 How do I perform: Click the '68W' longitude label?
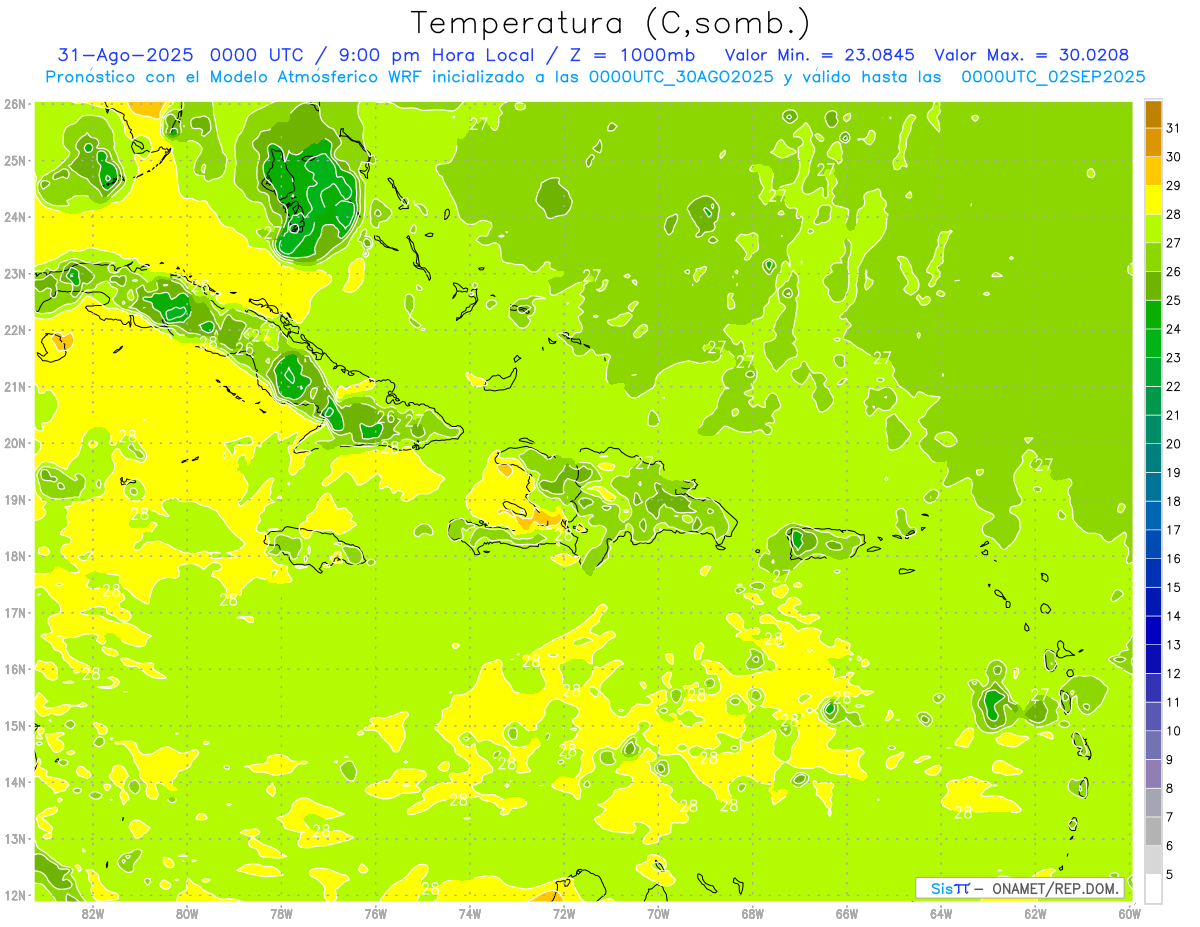point(753,913)
